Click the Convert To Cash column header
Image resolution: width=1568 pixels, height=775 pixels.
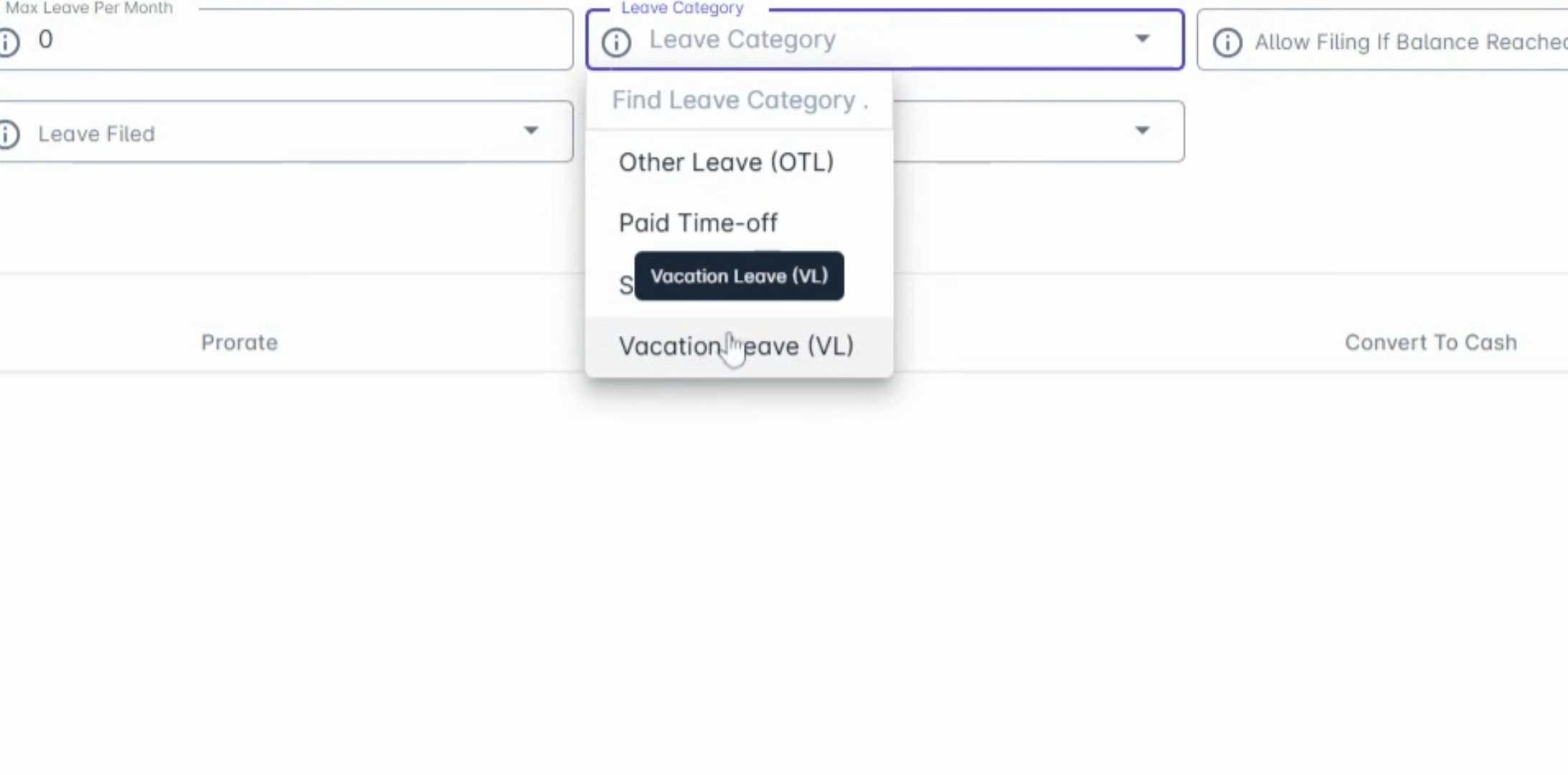click(x=1430, y=342)
